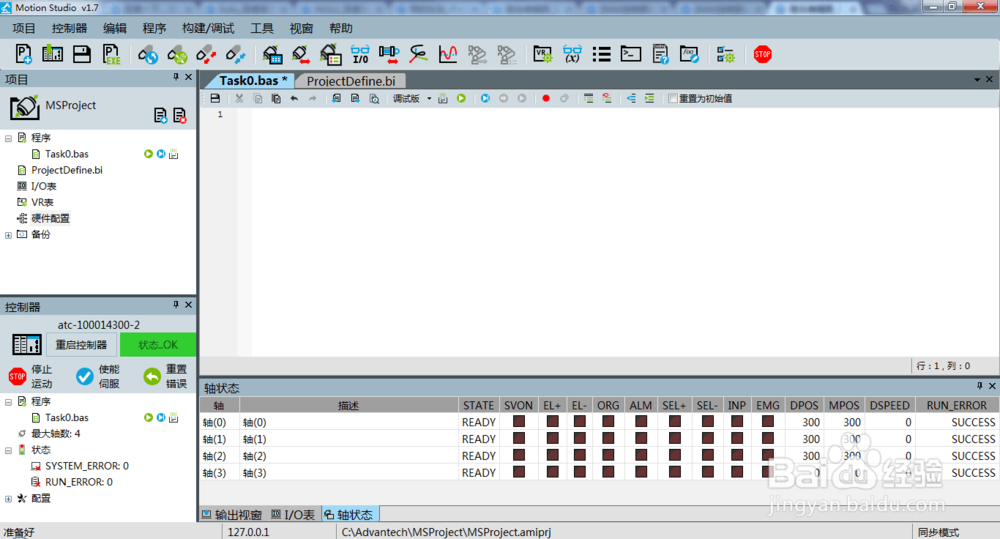Click the paste icon in editor toolbar
1000x539 pixels.
tap(276, 98)
